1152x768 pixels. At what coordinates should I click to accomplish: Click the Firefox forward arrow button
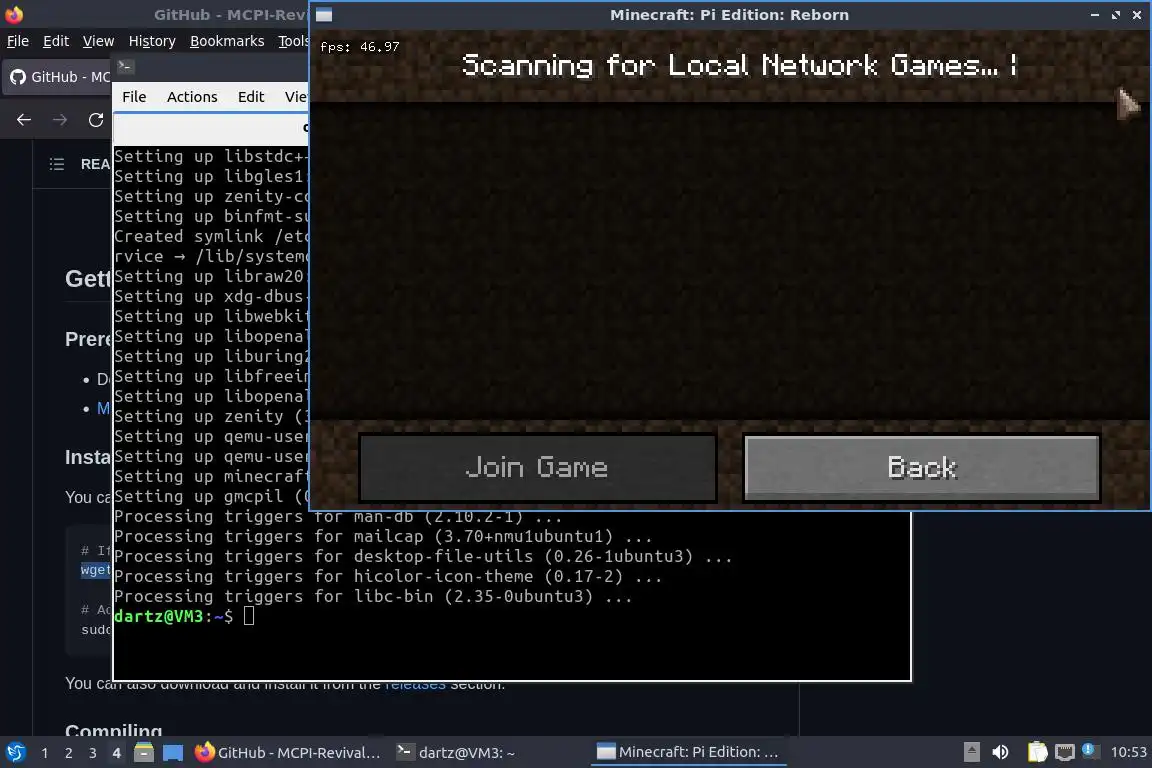click(60, 120)
